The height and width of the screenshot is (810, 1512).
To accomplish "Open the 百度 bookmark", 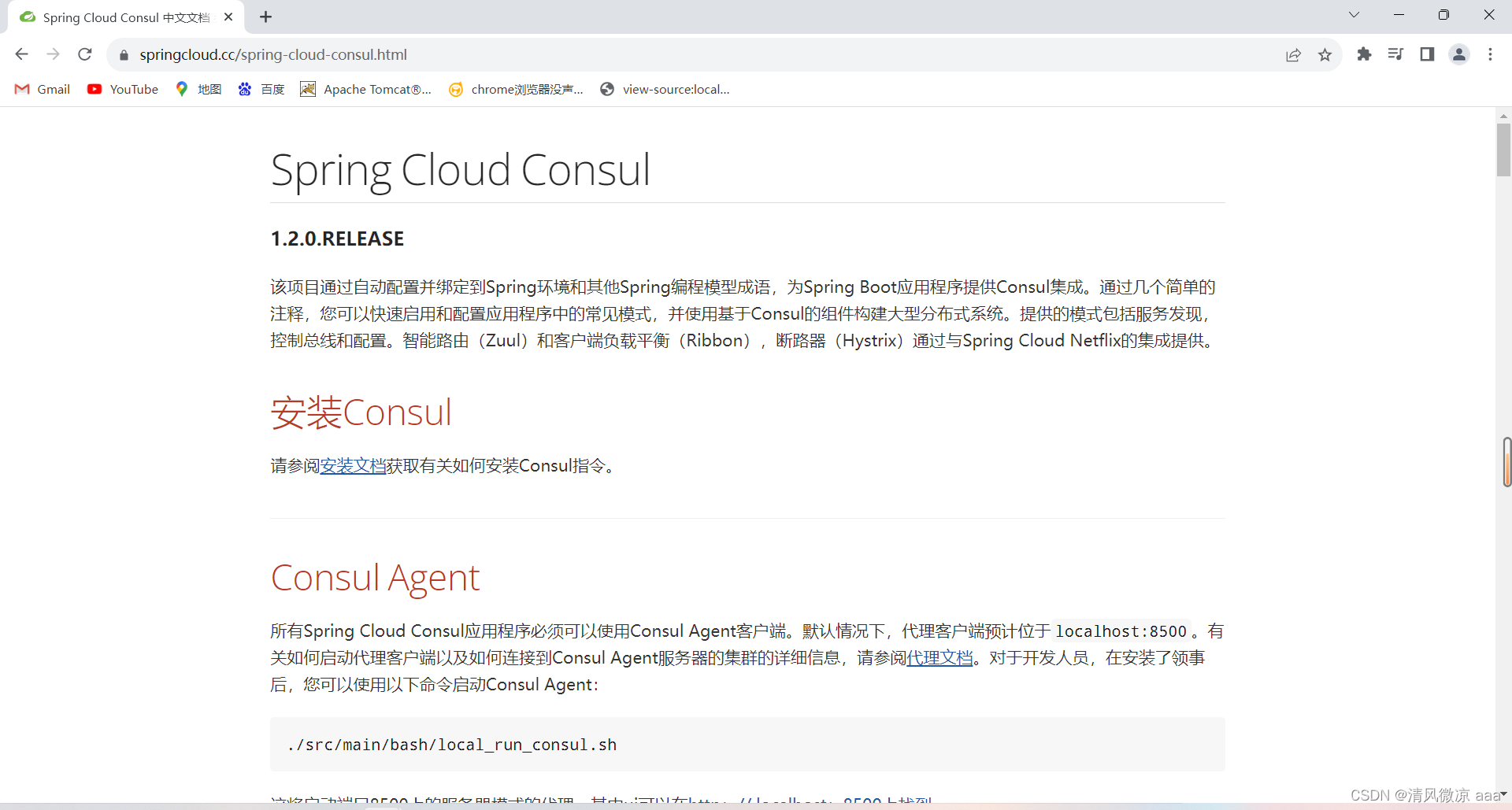I will coord(261,89).
